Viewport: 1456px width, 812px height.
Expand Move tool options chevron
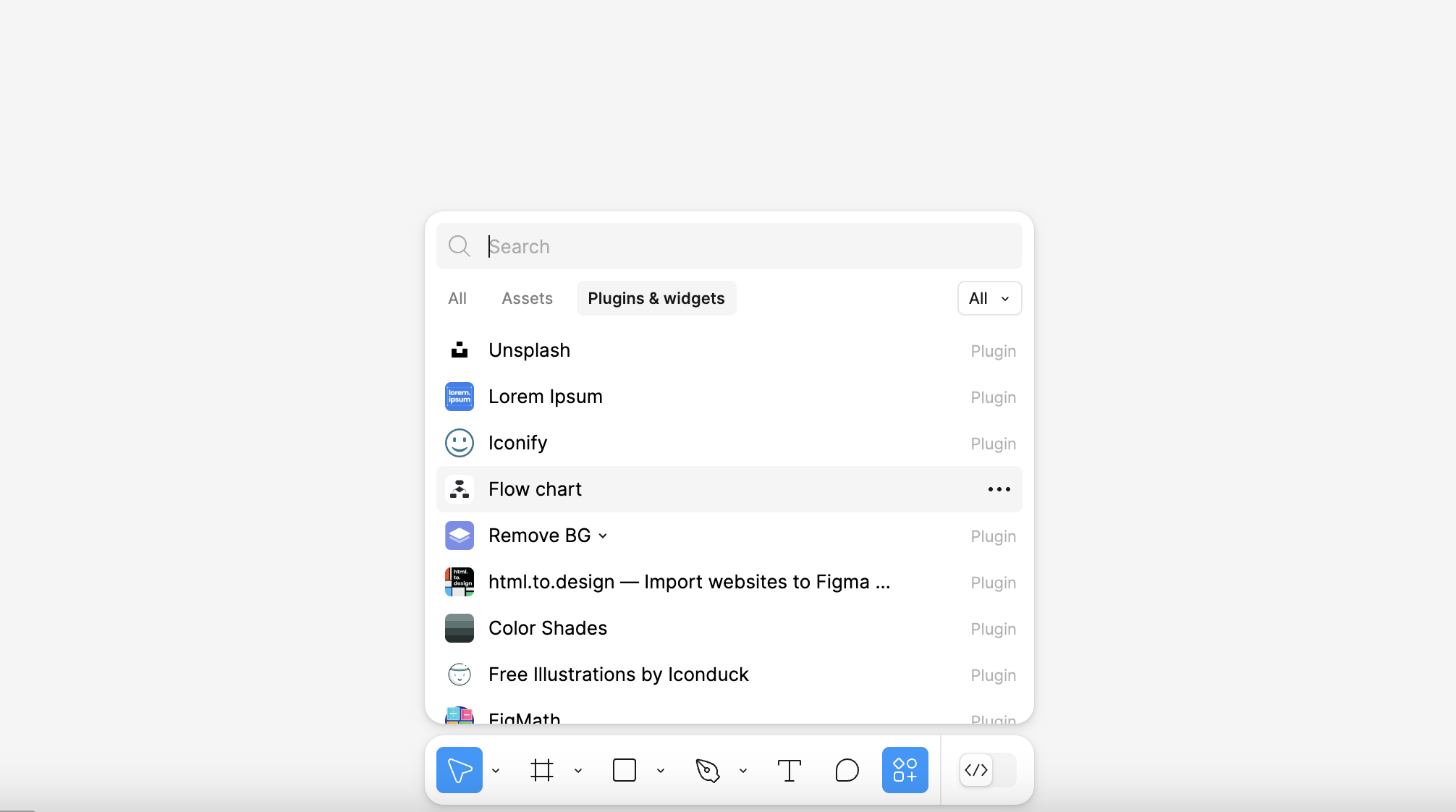tap(496, 771)
